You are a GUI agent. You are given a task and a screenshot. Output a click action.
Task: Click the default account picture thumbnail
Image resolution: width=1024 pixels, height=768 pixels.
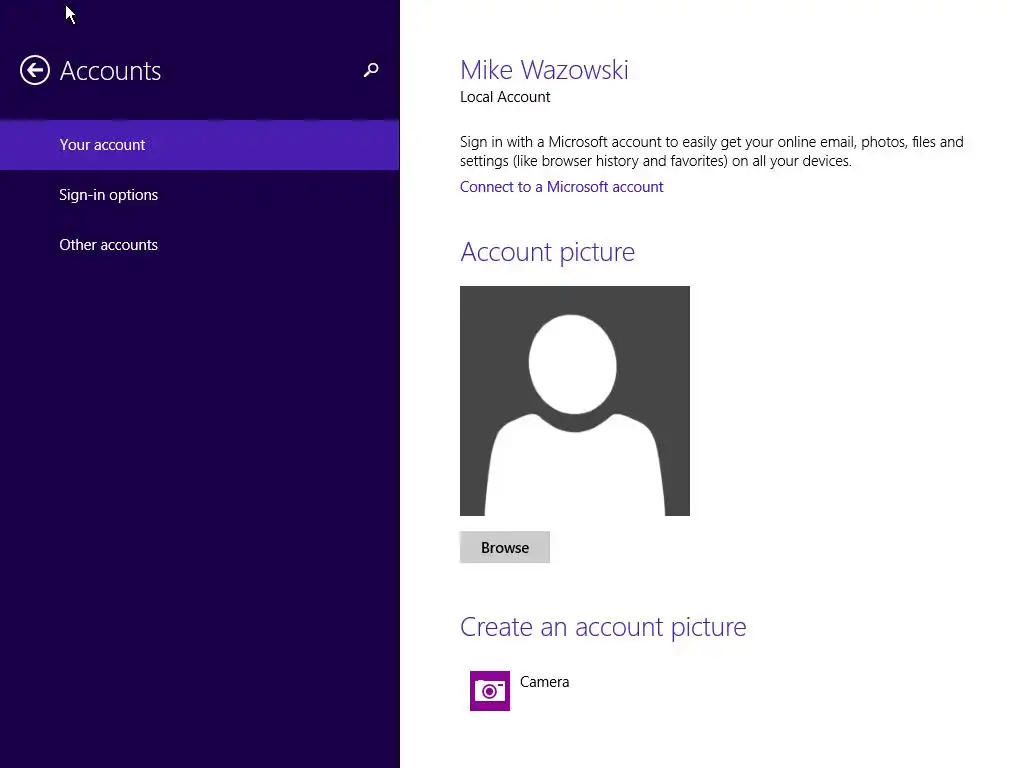(x=575, y=401)
